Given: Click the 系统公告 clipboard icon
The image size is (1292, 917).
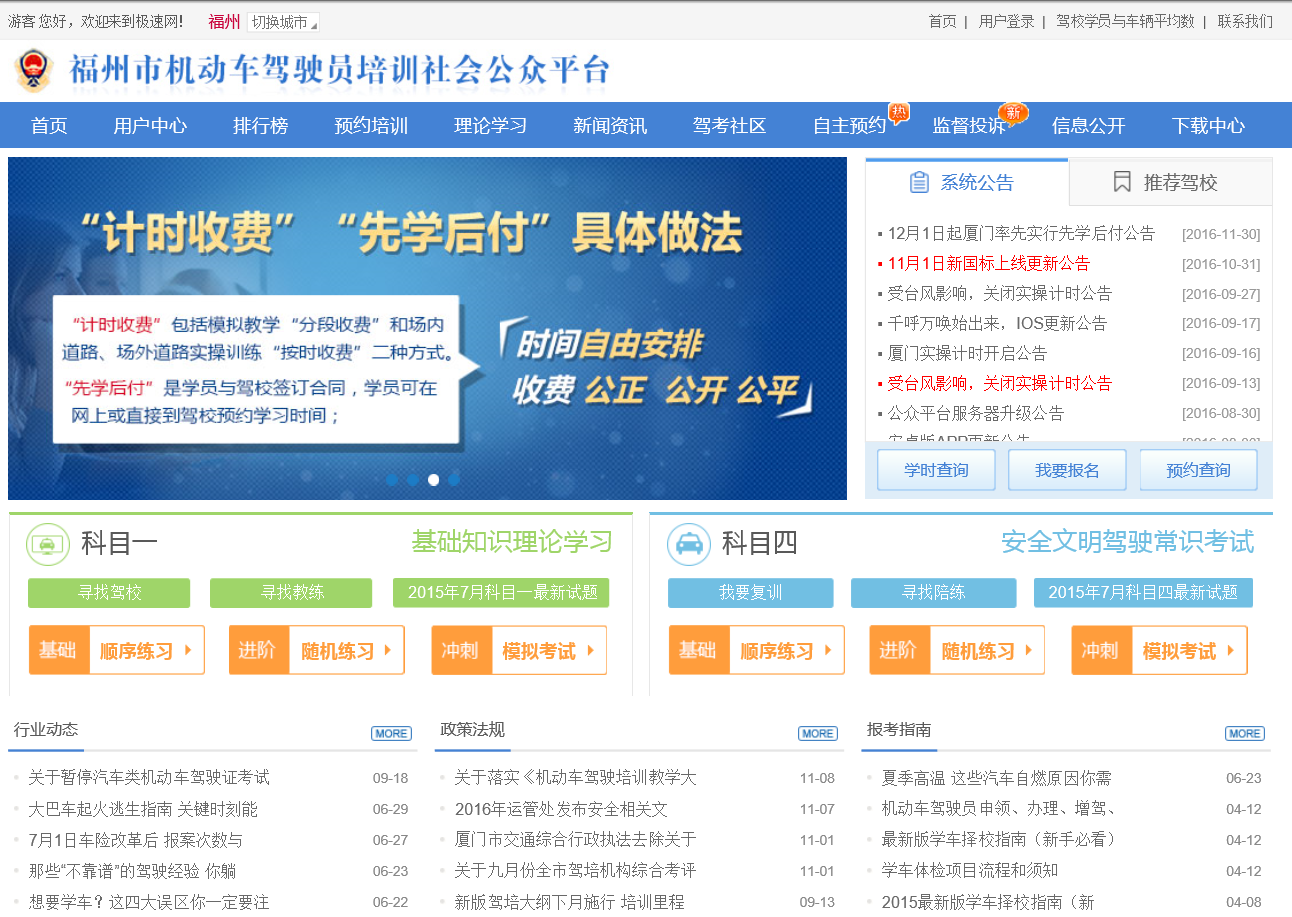Looking at the screenshot, I should point(919,182).
